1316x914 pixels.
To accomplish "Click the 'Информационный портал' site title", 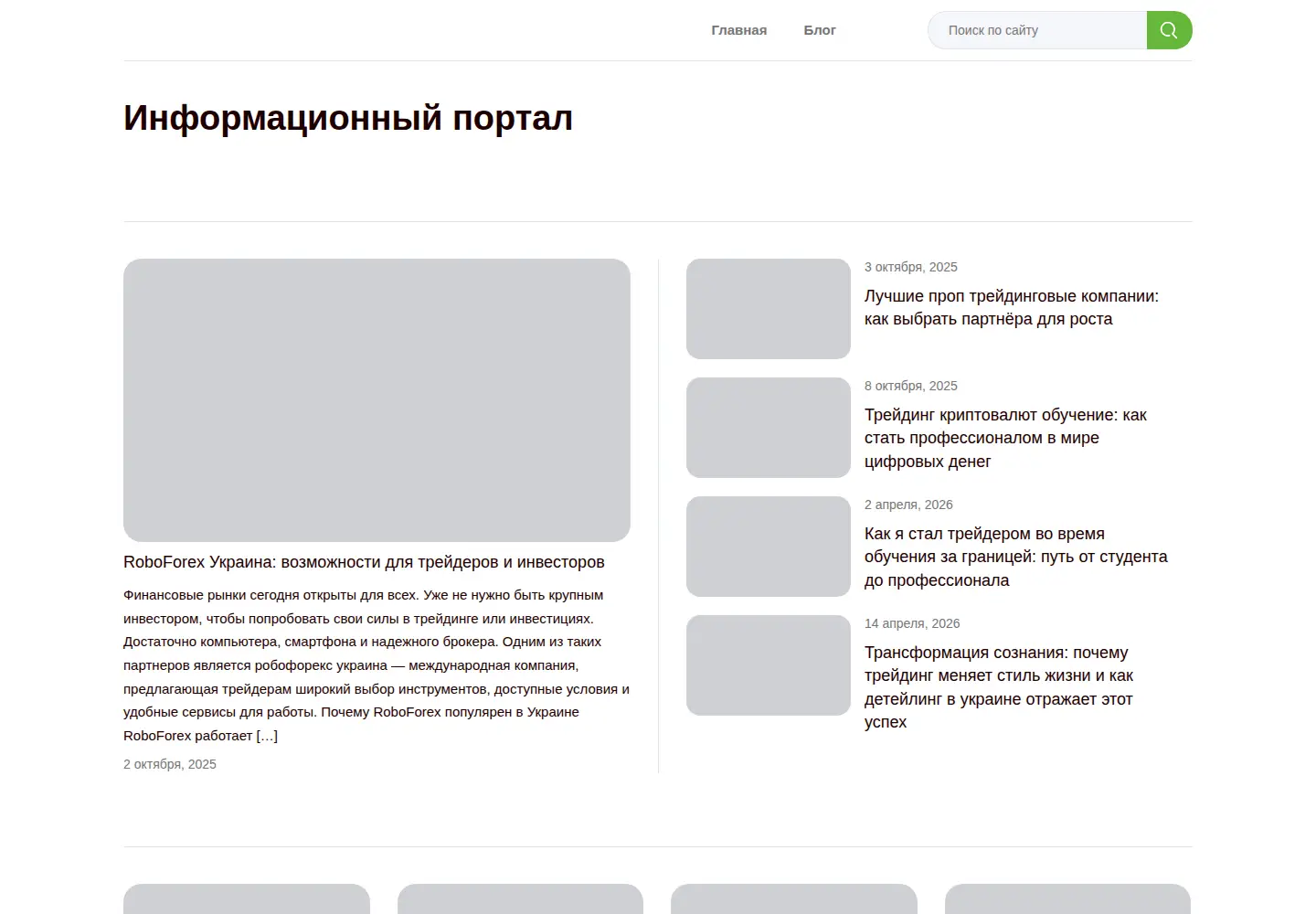I will pyautogui.click(x=348, y=118).
